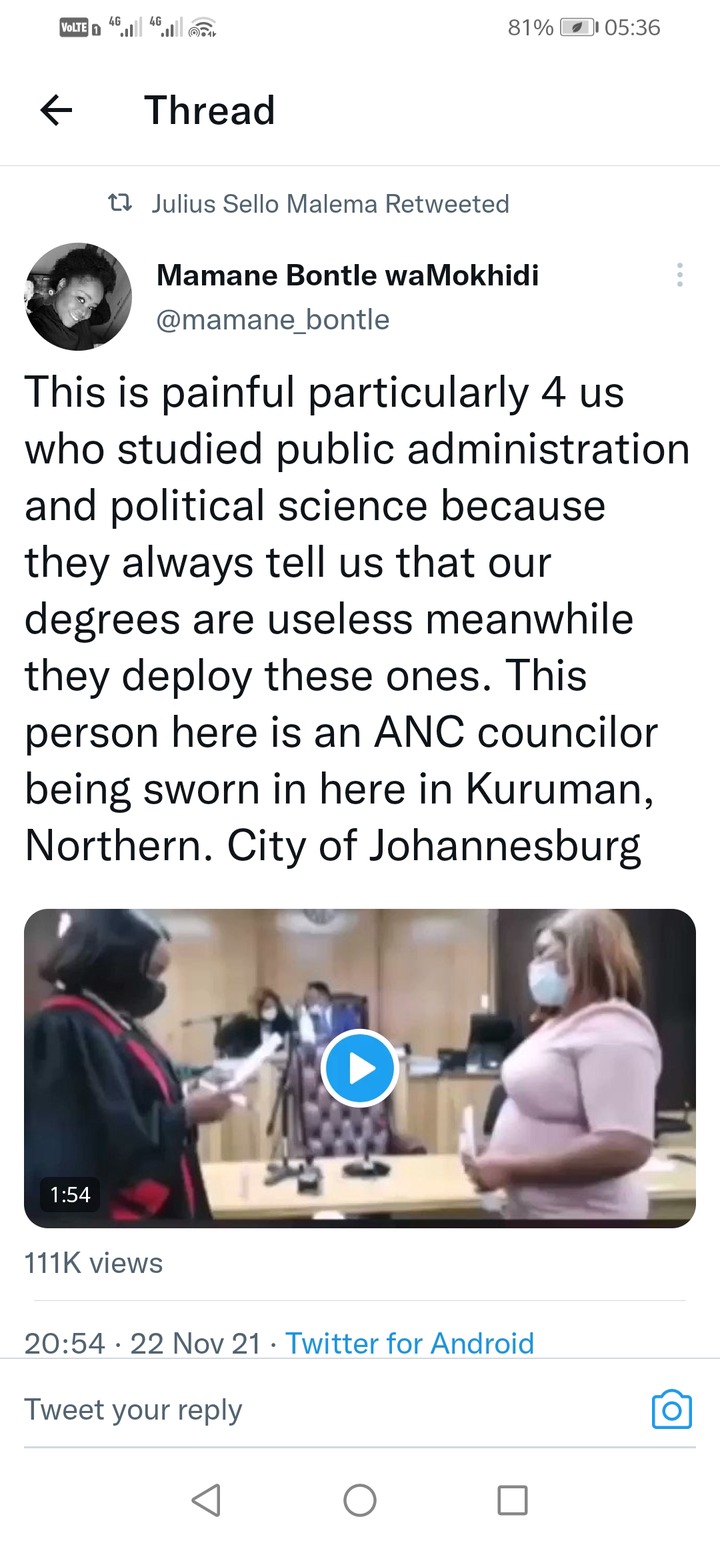Tap the battery icon in status bar

(578, 28)
